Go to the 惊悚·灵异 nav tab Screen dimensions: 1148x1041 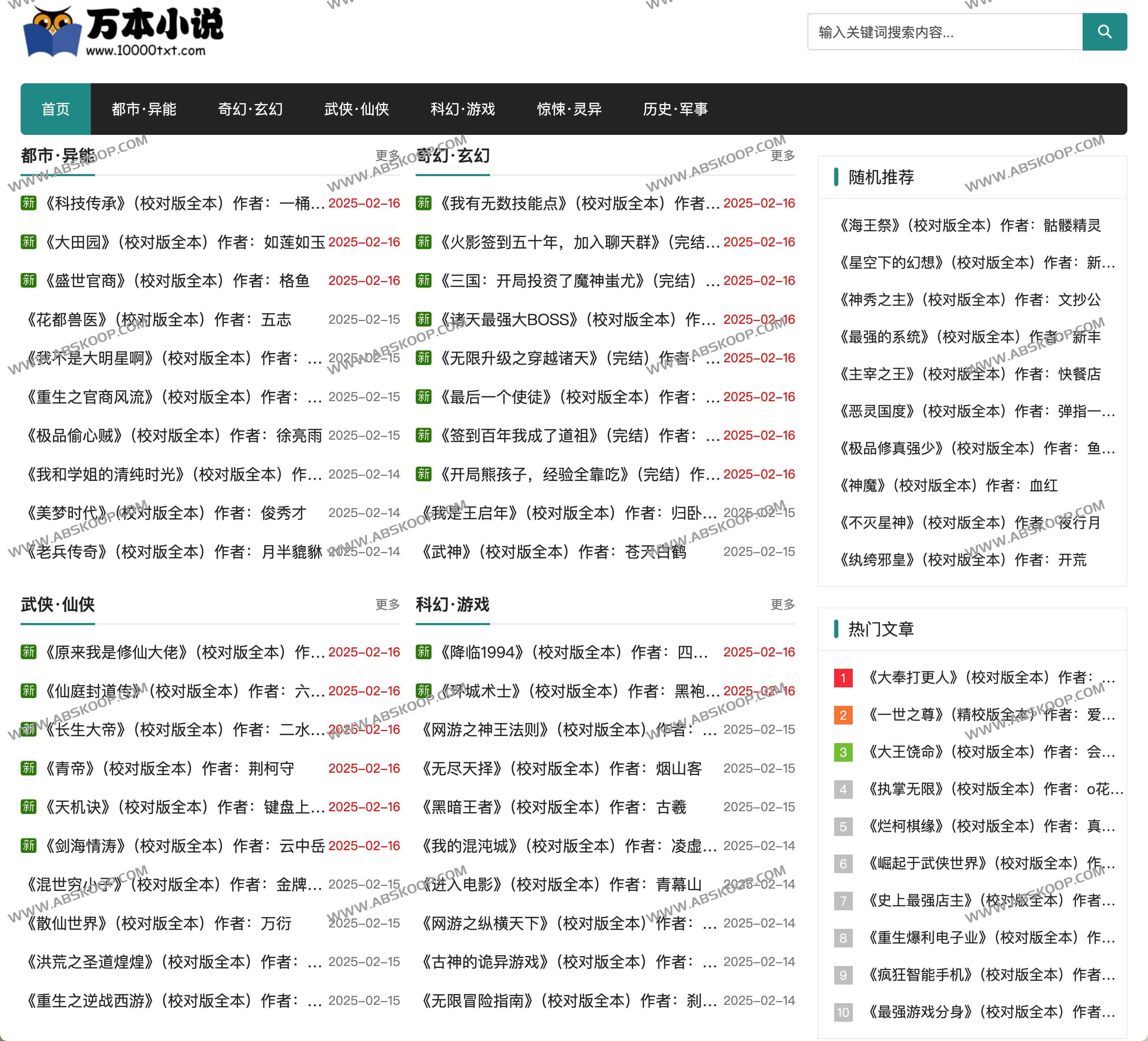tap(569, 109)
